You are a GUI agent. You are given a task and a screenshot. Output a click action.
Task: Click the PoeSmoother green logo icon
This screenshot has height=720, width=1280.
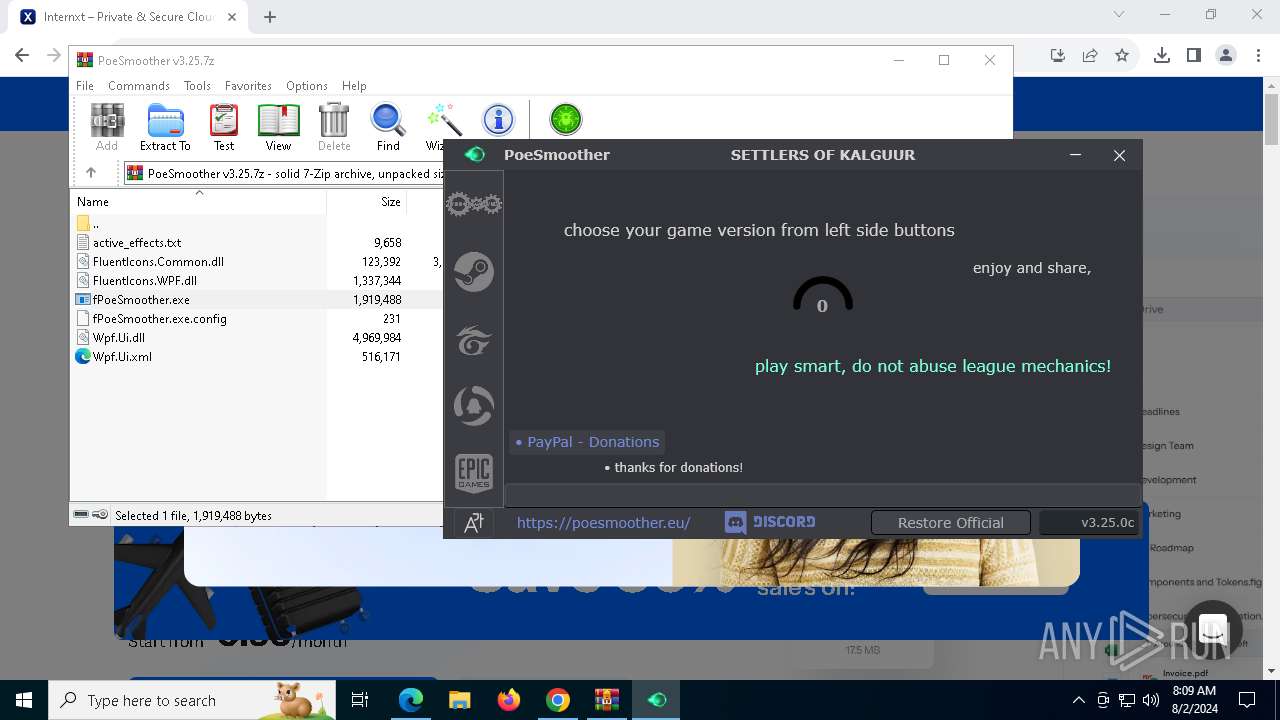[475, 155]
